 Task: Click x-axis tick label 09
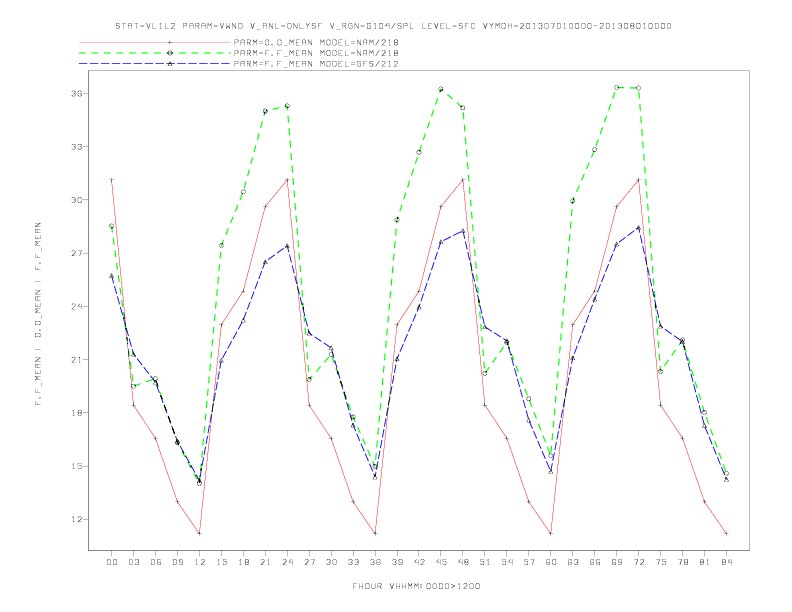(177, 562)
